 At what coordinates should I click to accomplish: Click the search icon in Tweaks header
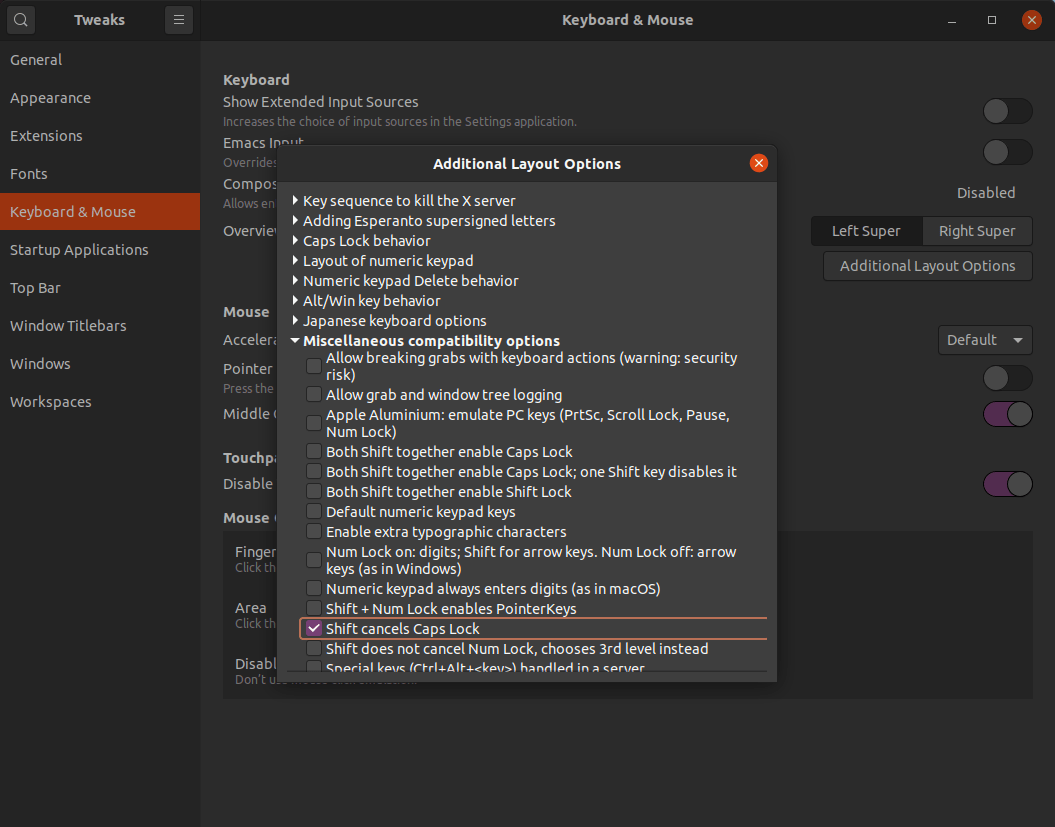pos(21,20)
